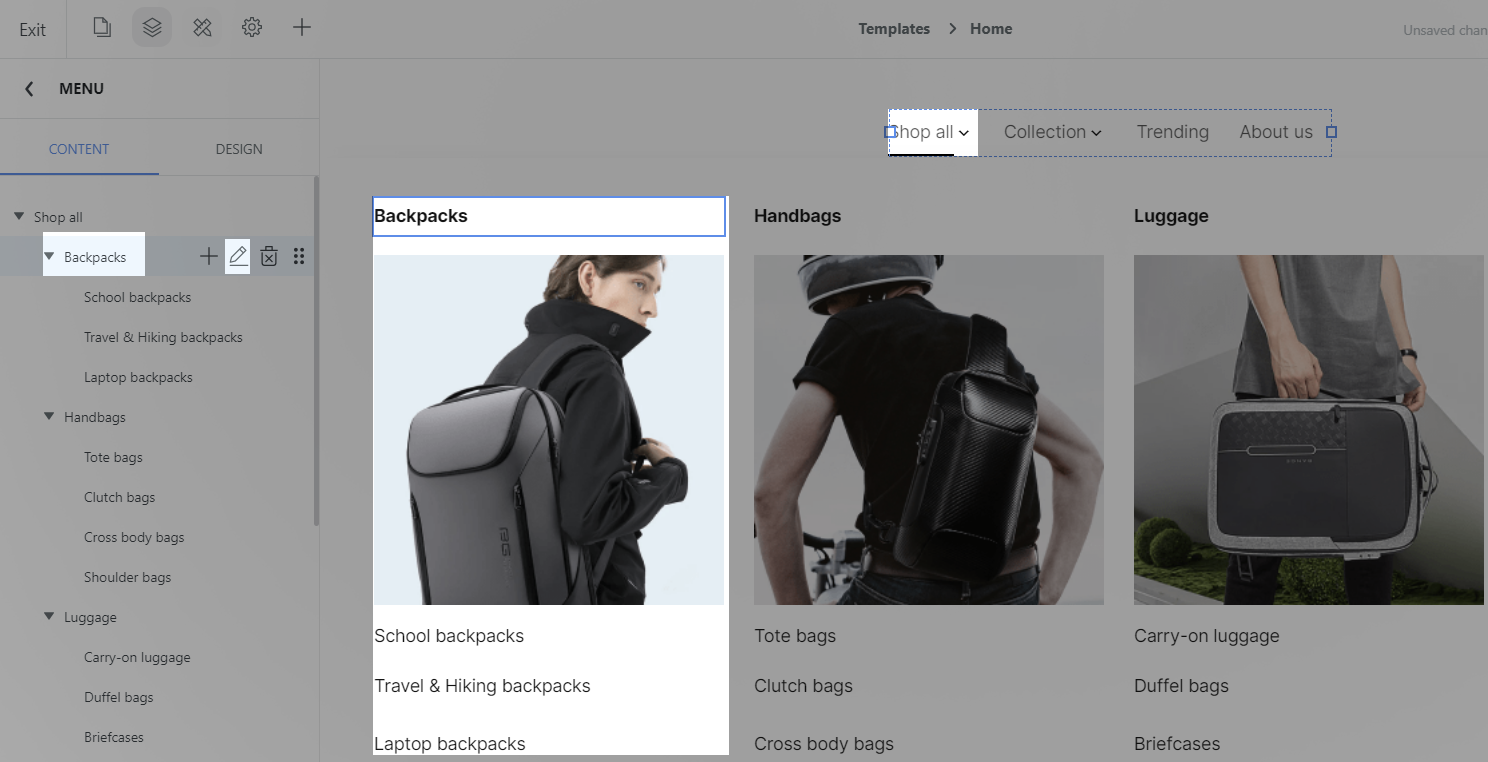Click the Templates breadcrumb

(x=894, y=29)
